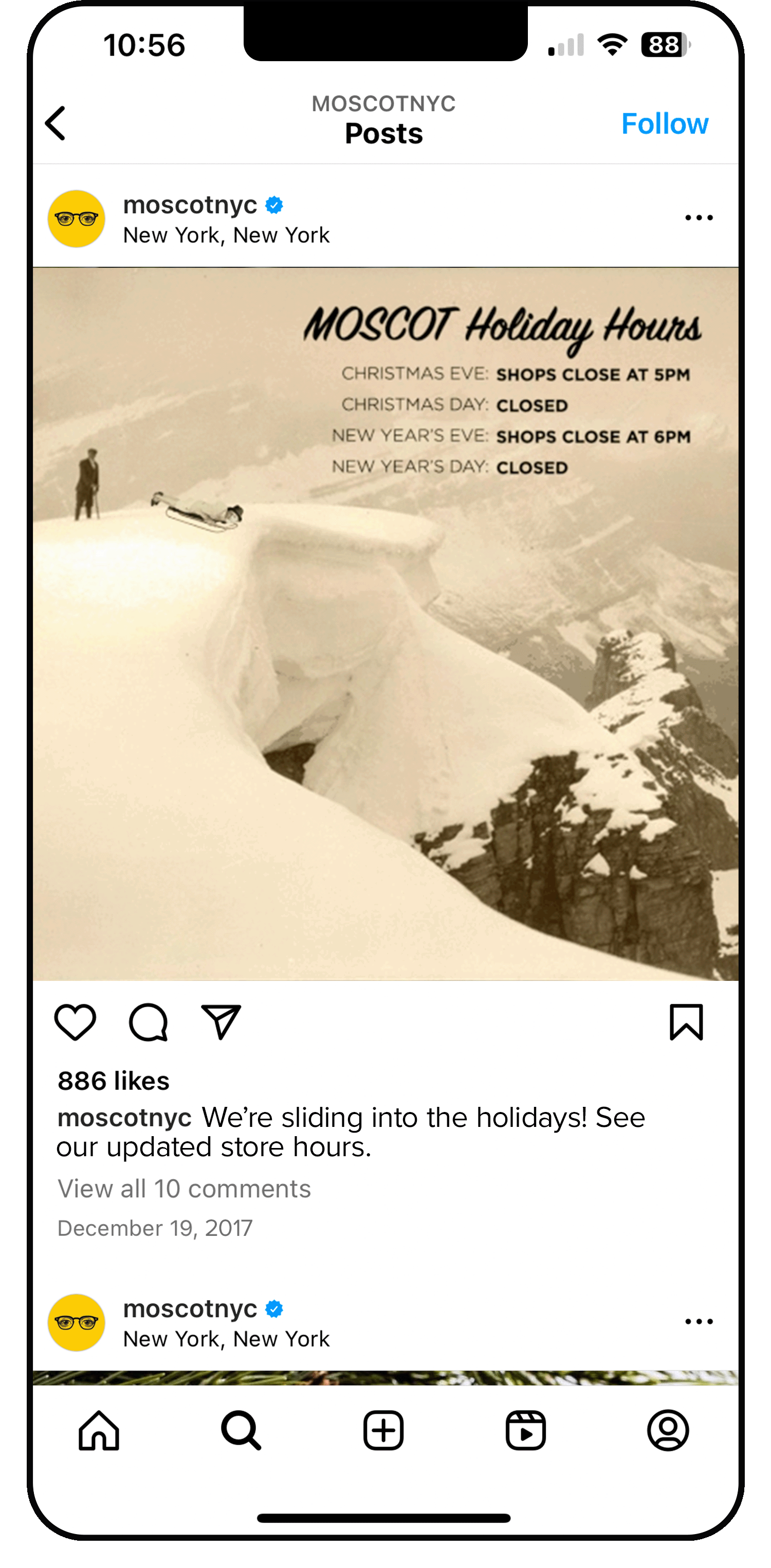771x1568 pixels.
Task: Open more options for second post
Action: pos(699,1321)
